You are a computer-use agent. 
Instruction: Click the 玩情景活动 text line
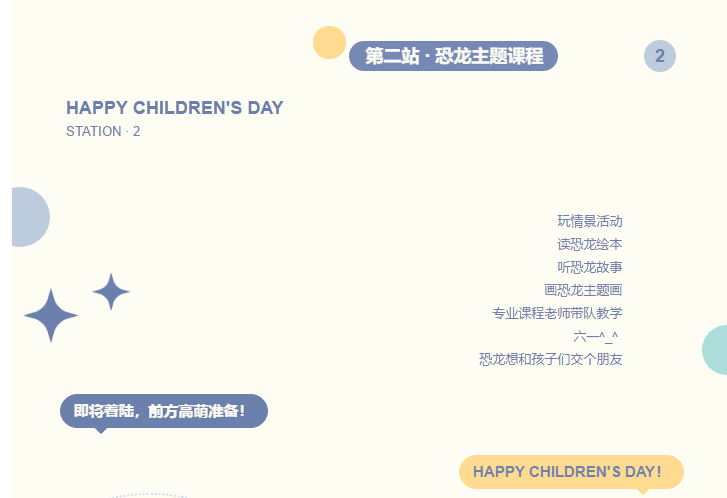coord(590,221)
